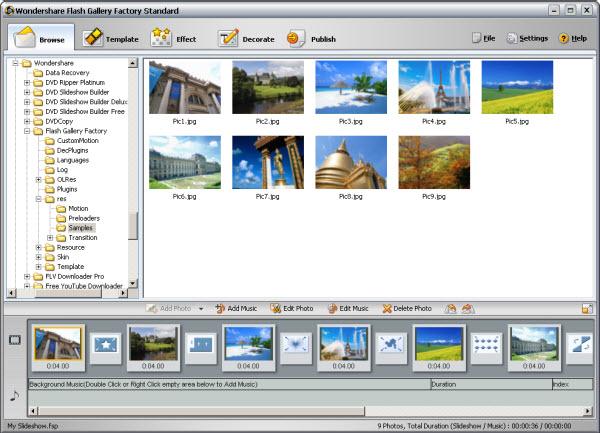Expand the Skin folder
Viewport: 600px width, 433px height.
[x=38, y=257]
